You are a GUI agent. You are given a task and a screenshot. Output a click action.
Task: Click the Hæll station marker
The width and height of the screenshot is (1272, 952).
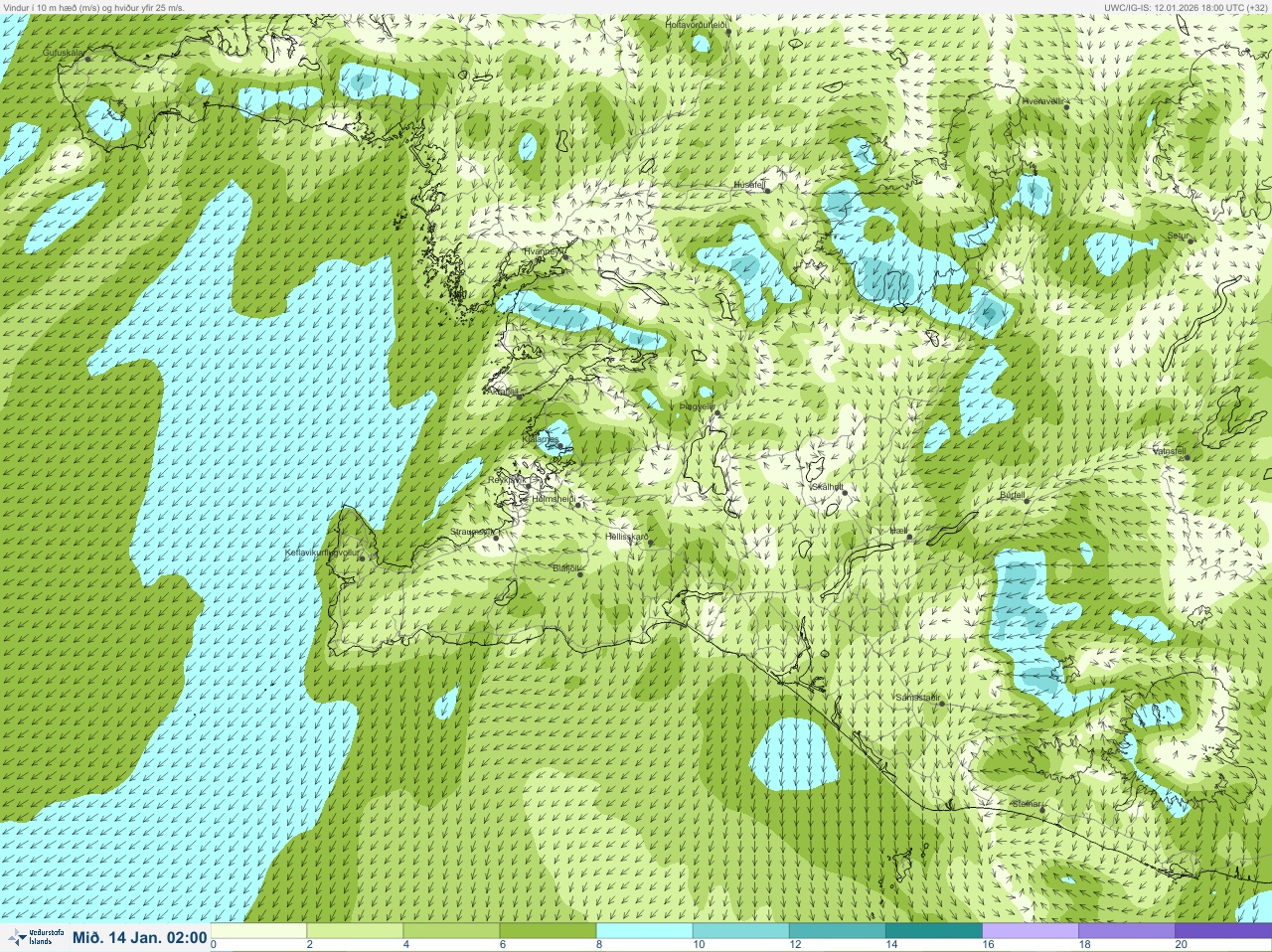point(909,538)
